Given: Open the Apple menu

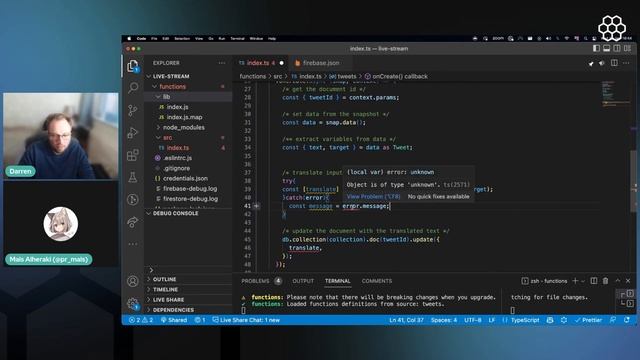Looking at the screenshot, I should pyautogui.click(x=129, y=38).
